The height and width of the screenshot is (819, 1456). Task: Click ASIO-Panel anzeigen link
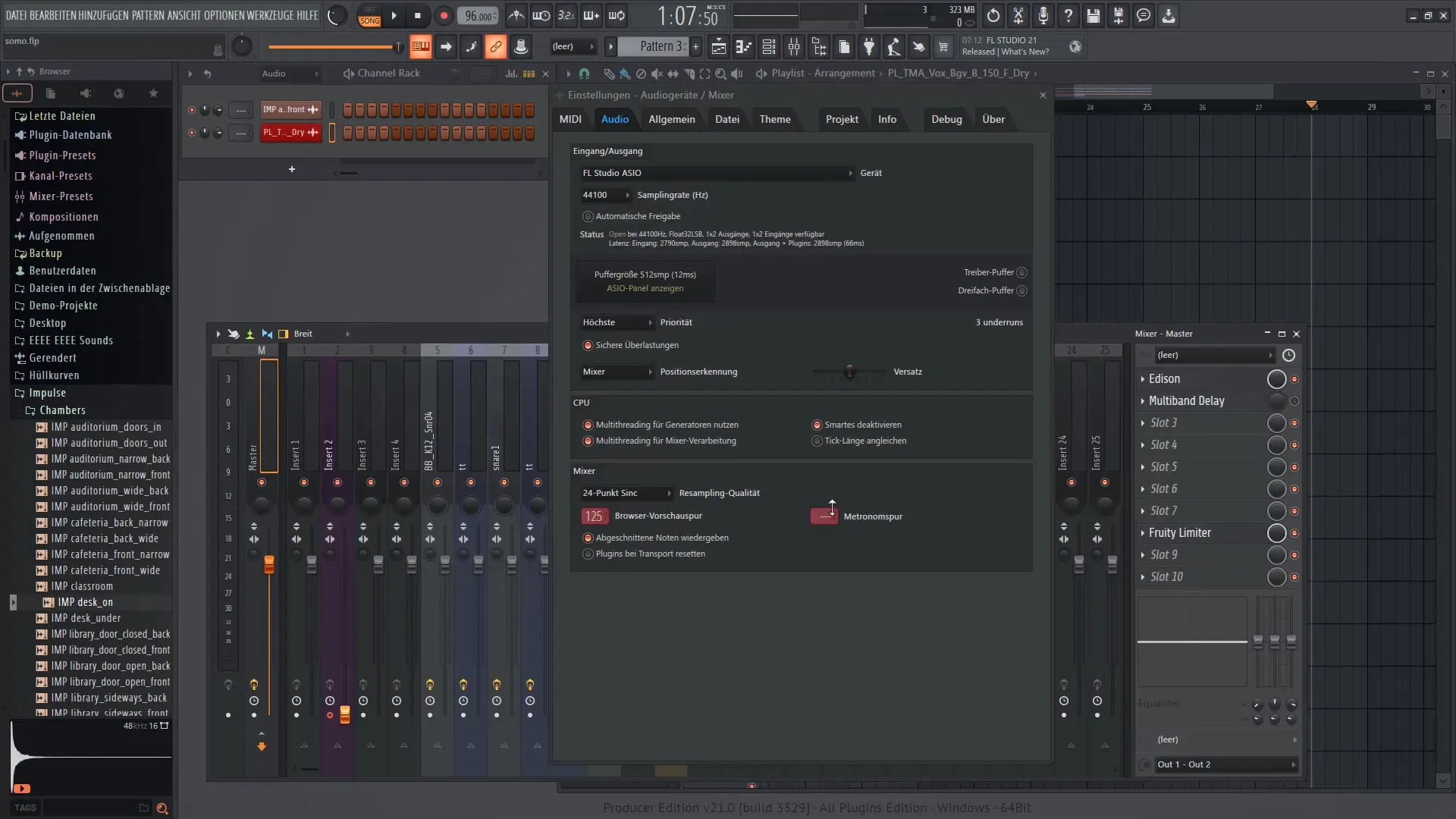pyautogui.click(x=644, y=288)
